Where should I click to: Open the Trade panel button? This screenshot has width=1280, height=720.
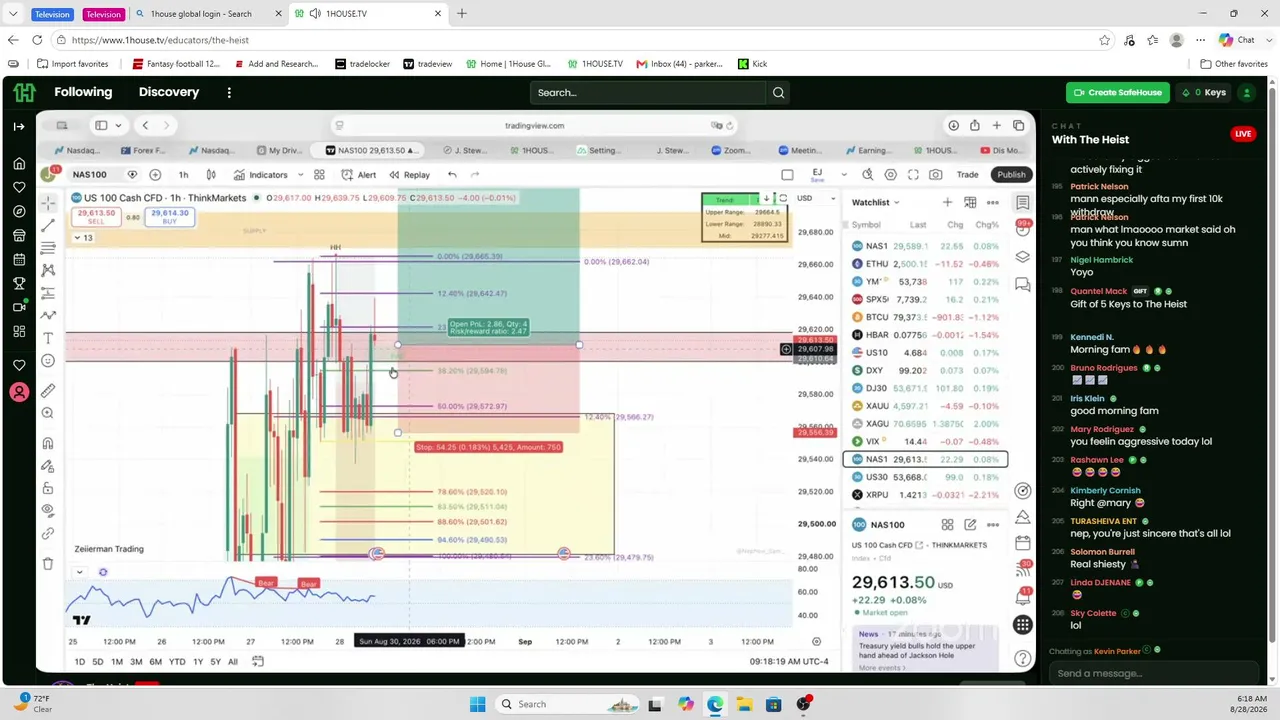[967, 175]
